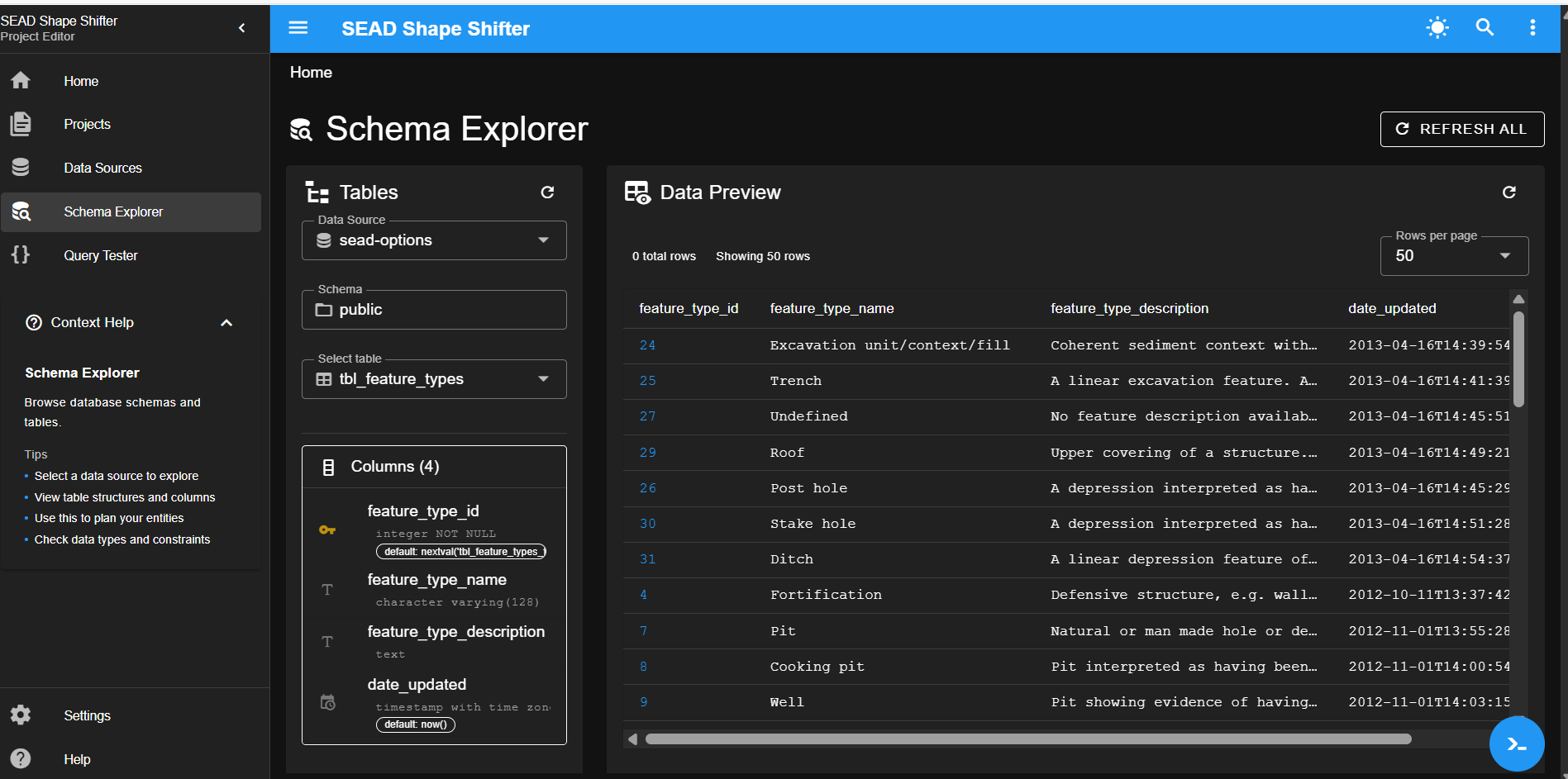Open the Select table dropdown
This screenshot has width=1568, height=779.
434,379
